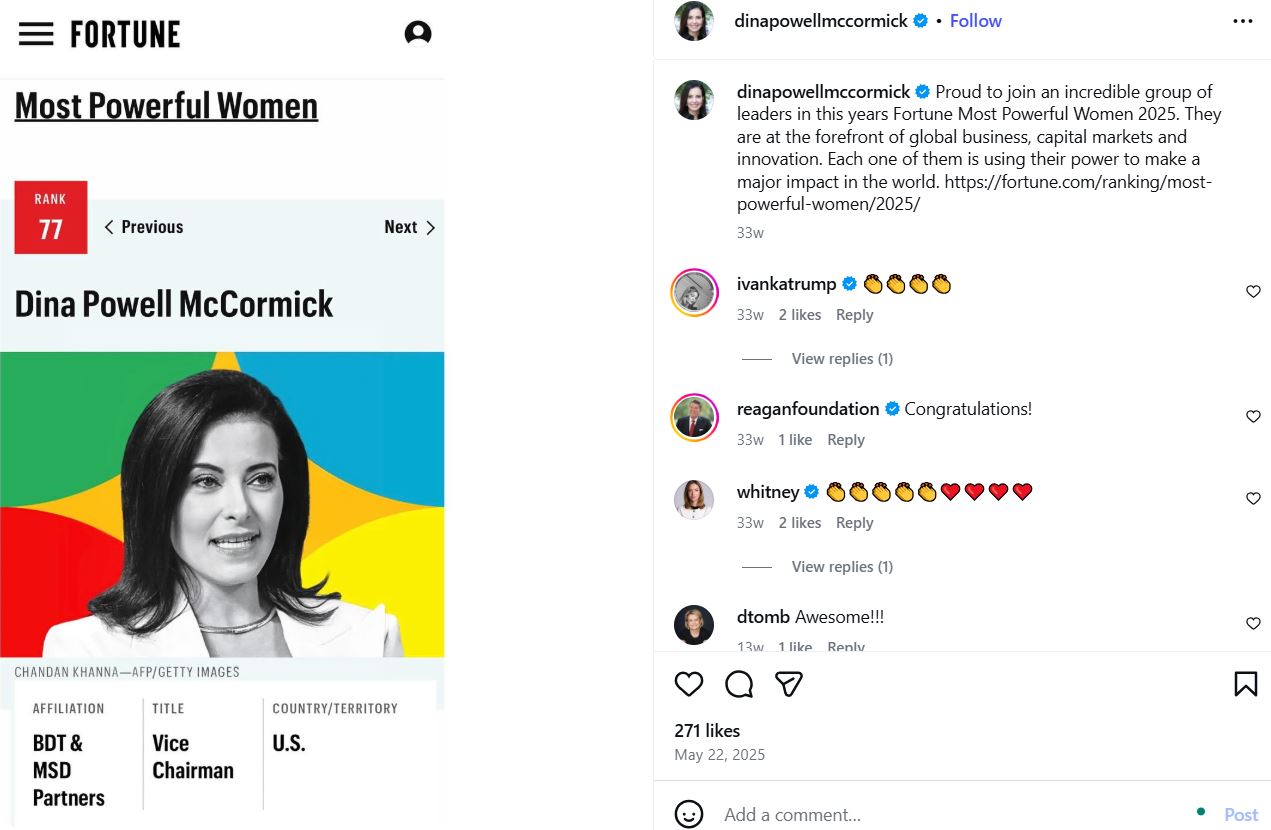The image size is (1271, 830).
Task: Click the comment bubble icon
Action: 739,684
